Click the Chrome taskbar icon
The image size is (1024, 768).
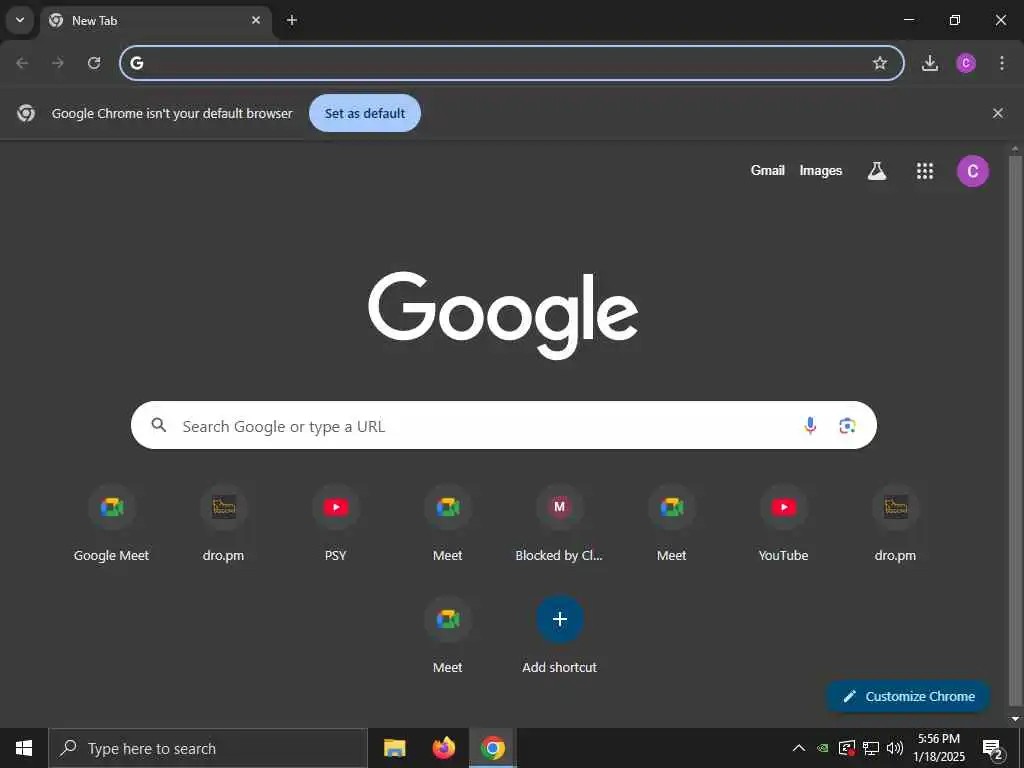492,748
